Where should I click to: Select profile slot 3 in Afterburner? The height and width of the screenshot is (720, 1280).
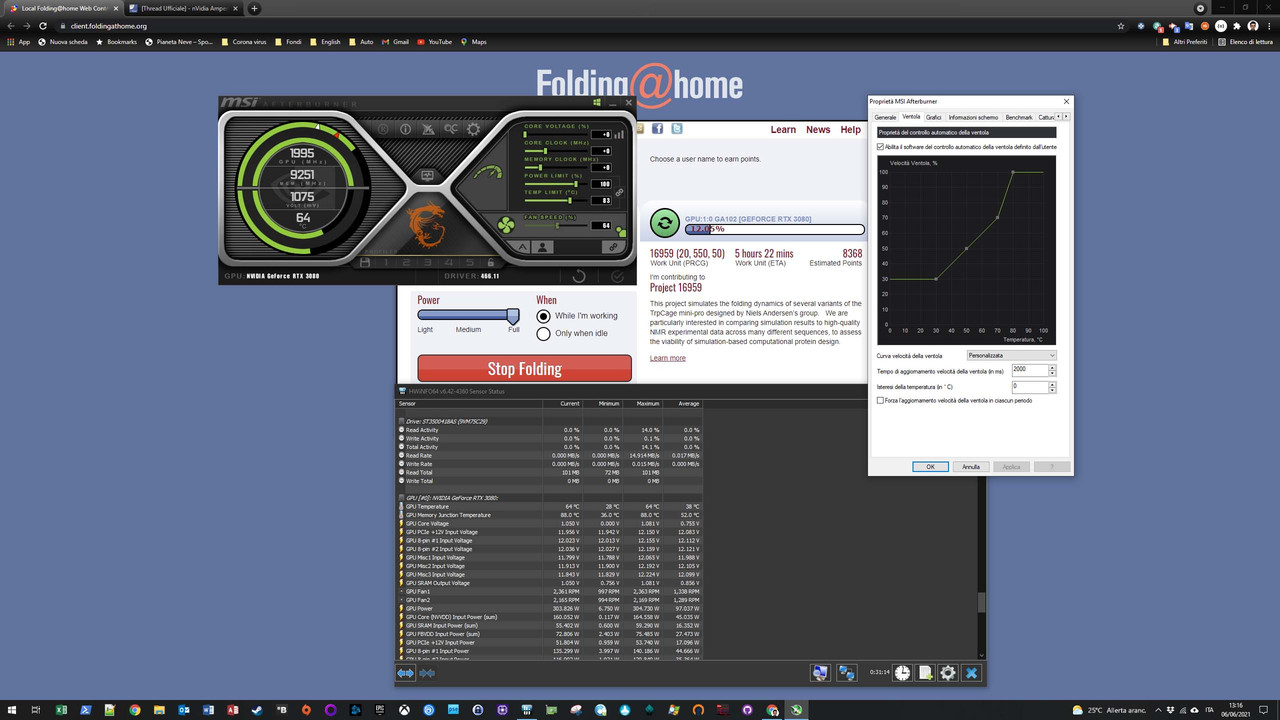[x=427, y=262]
